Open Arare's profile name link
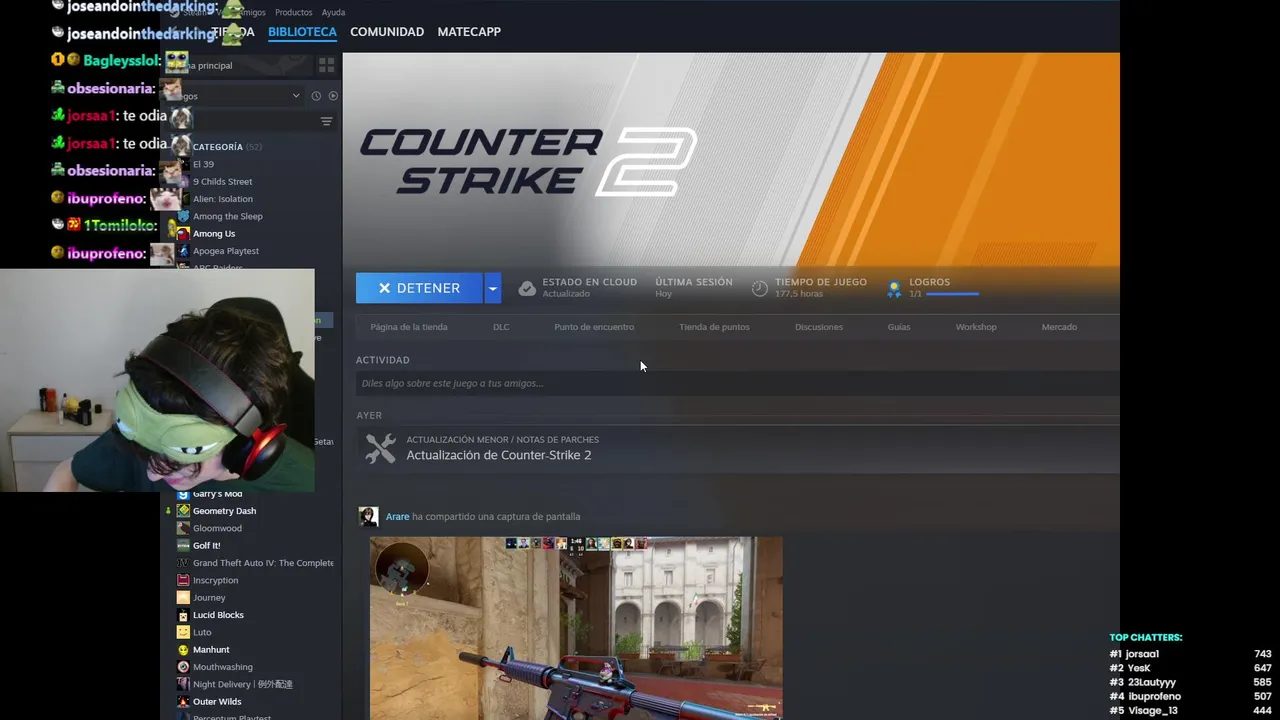 [x=397, y=517]
